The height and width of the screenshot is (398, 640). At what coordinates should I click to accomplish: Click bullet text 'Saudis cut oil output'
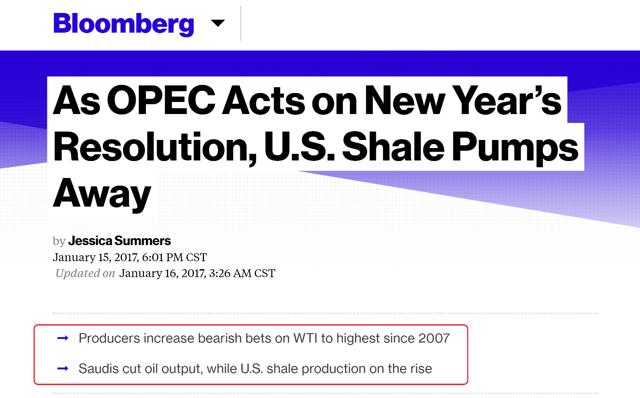point(140,369)
